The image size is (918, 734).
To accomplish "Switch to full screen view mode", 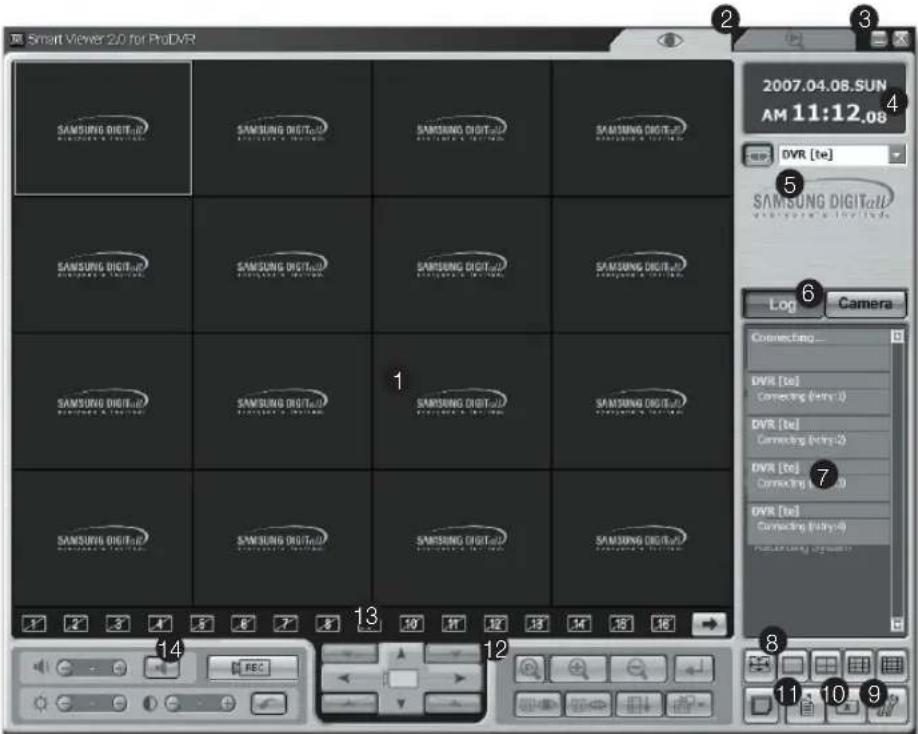I will click(x=759, y=666).
